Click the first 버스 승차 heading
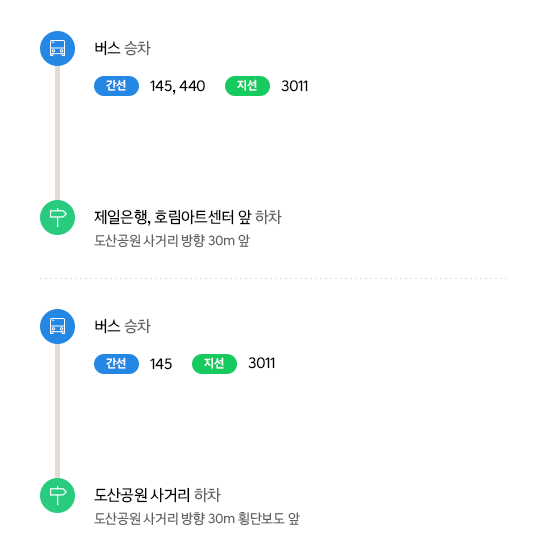 point(122,48)
